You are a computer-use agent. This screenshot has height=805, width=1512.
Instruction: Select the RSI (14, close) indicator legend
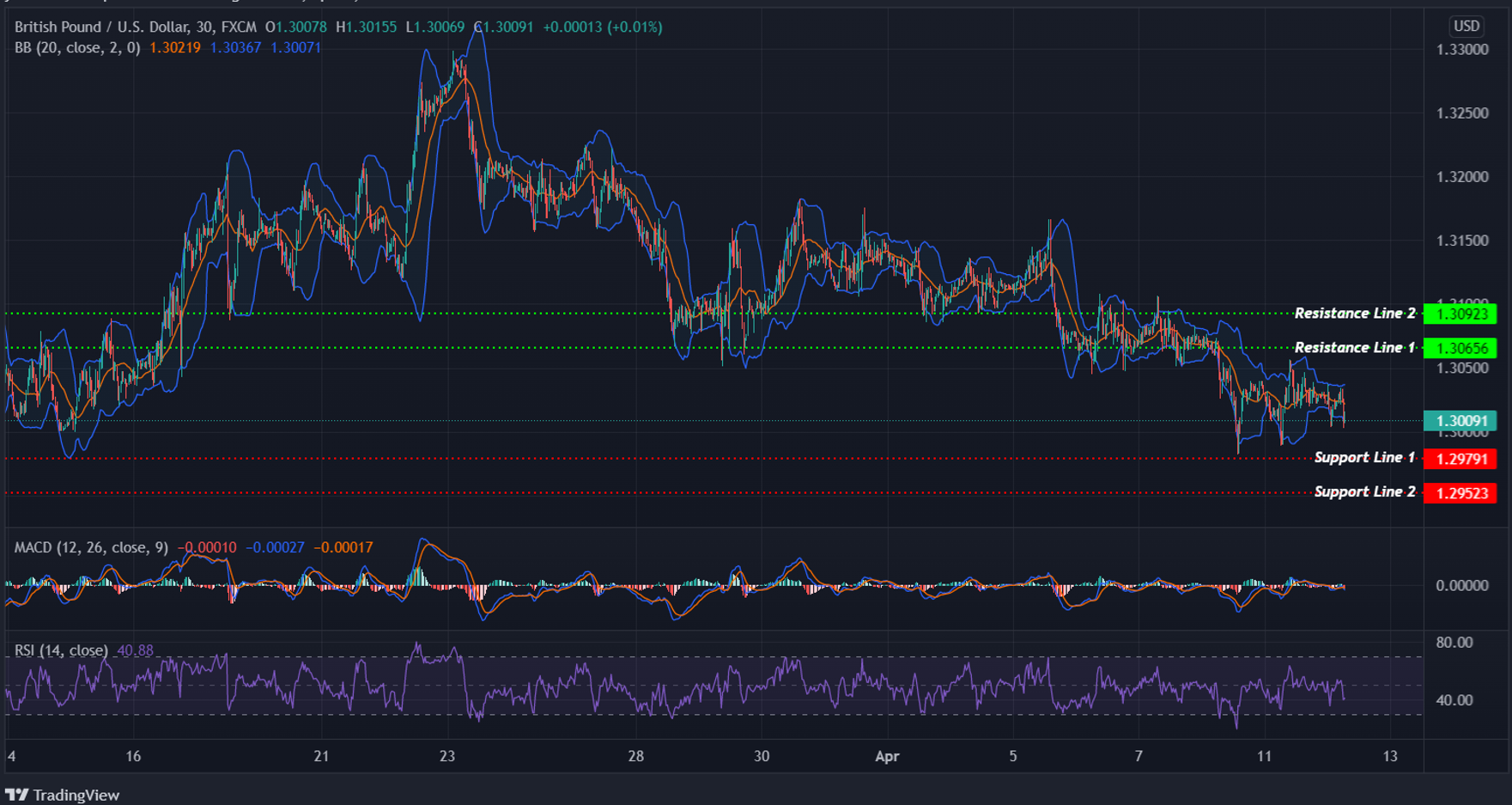click(60, 650)
